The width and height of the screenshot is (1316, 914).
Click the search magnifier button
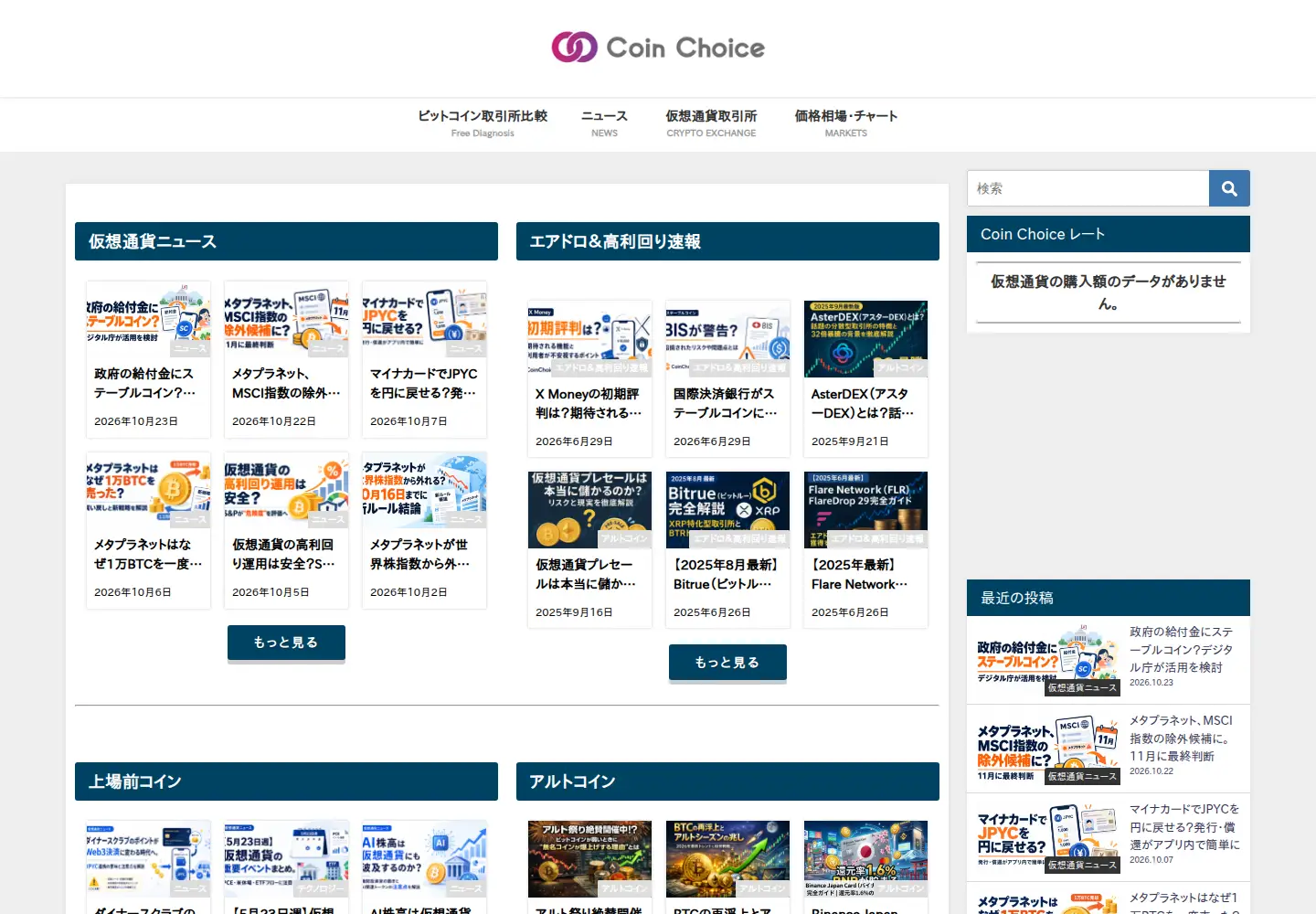coord(1229,188)
